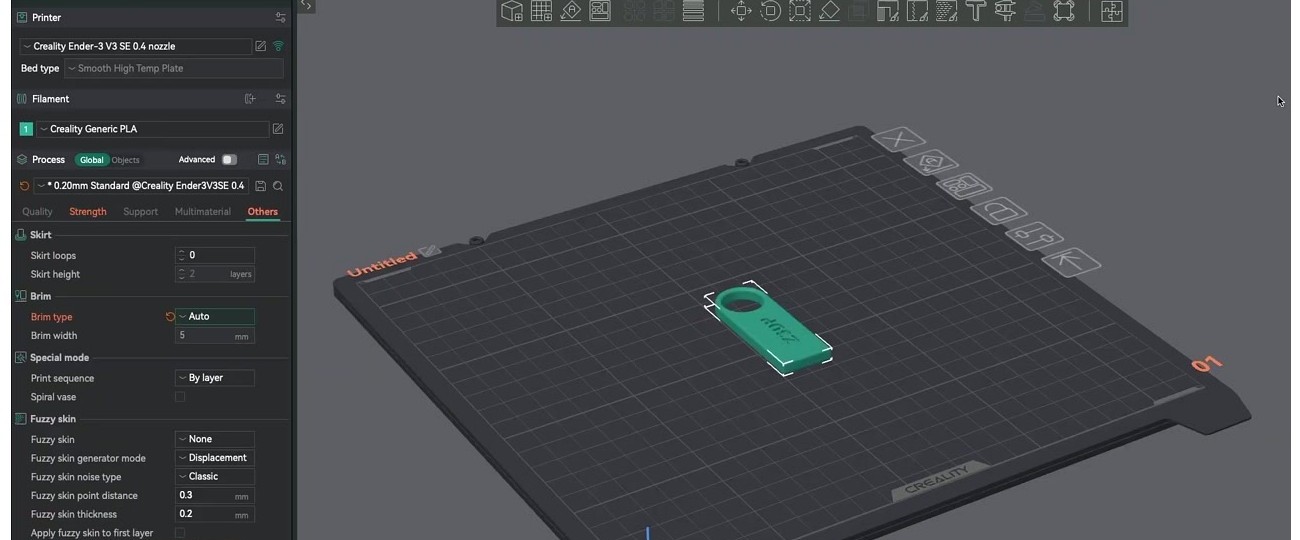Click the Arrange all objects toolbar icon
The height and width of the screenshot is (540, 1300).
(600, 11)
